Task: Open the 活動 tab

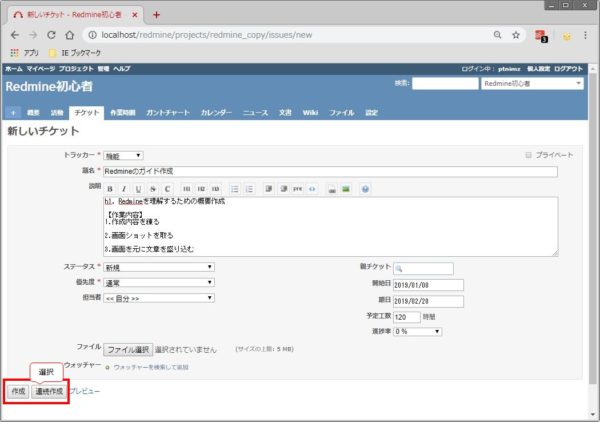Action: pyautogui.click(x=57, y=113)
